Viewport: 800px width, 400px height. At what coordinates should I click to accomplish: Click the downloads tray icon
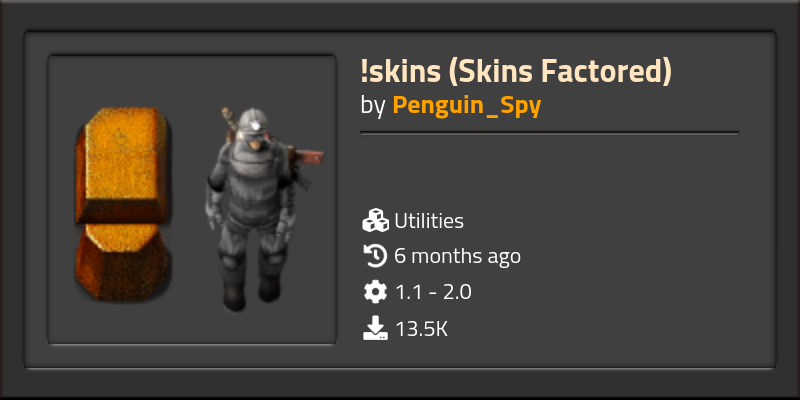tap(376, 328)
